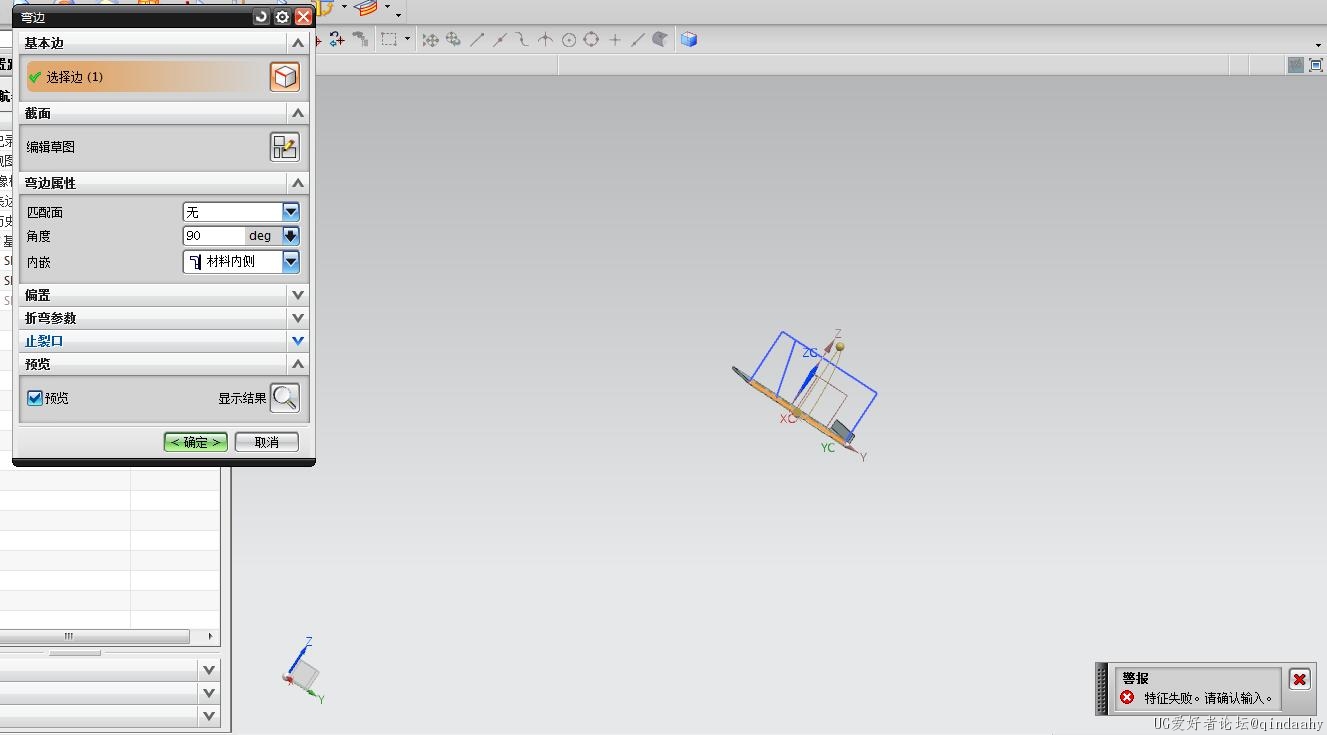Click the full screen icon at top right
Viewport: 1327px width, 735px height.
point(1316,65)
